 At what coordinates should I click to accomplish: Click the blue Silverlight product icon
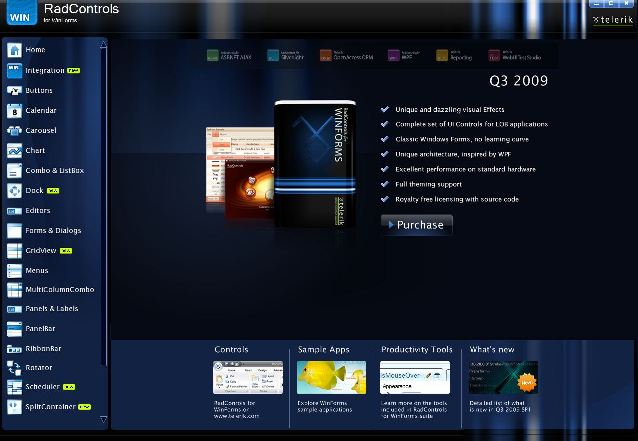[x=273, y=55]
